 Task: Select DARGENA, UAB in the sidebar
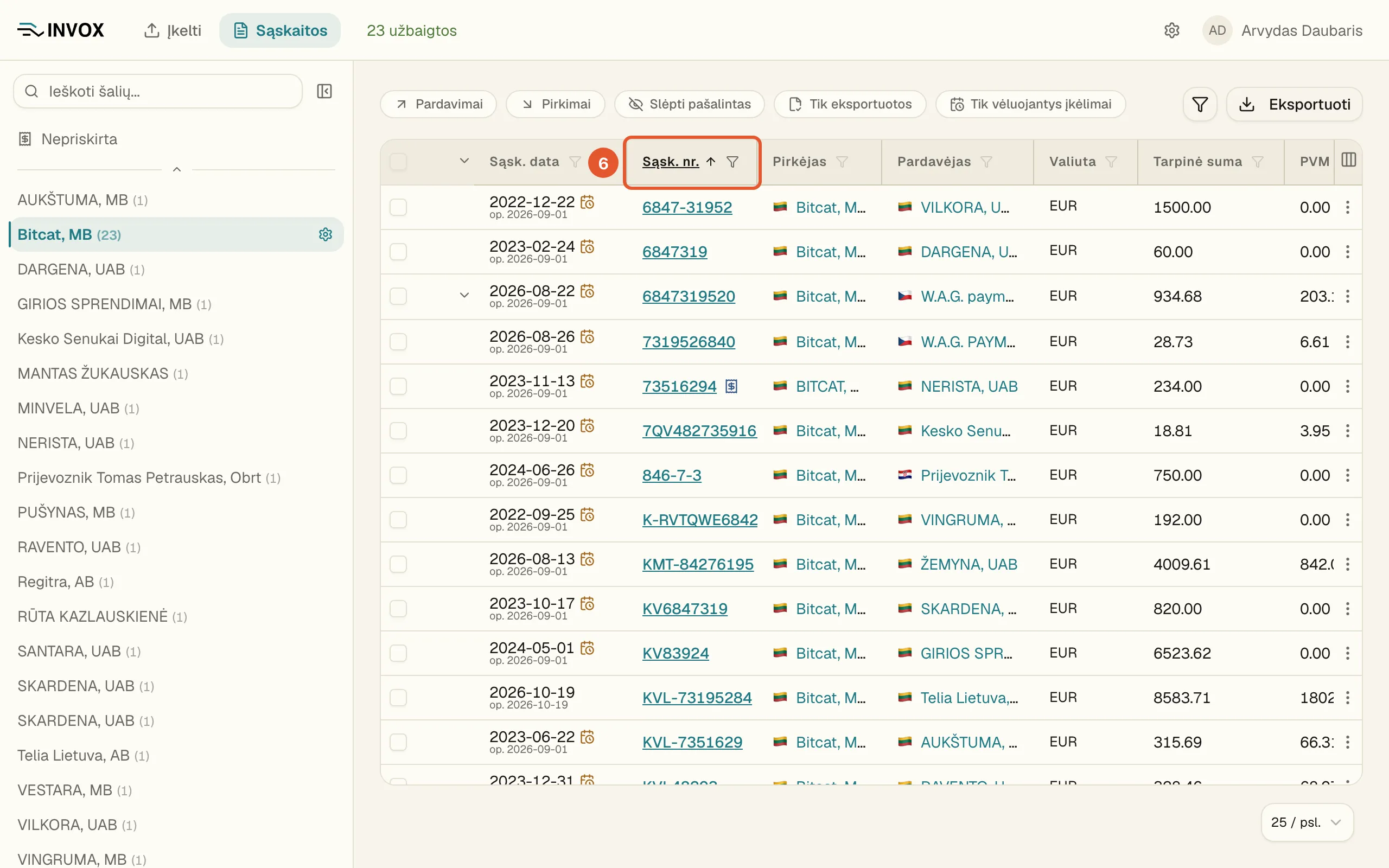81,269
